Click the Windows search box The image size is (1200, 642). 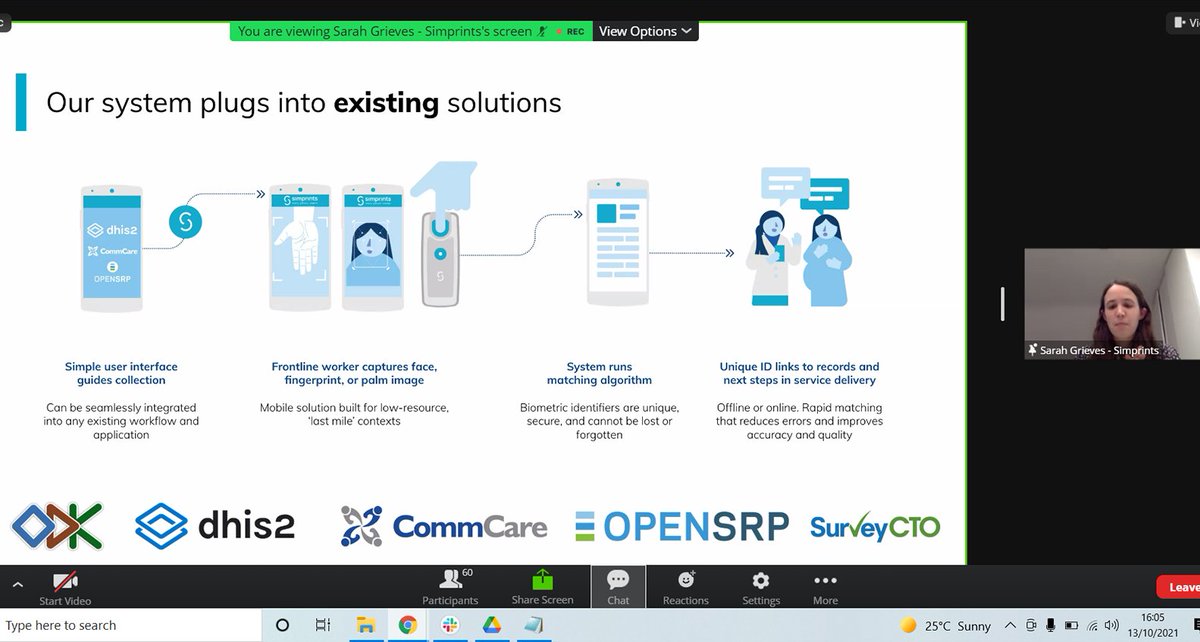pos(130,625)
